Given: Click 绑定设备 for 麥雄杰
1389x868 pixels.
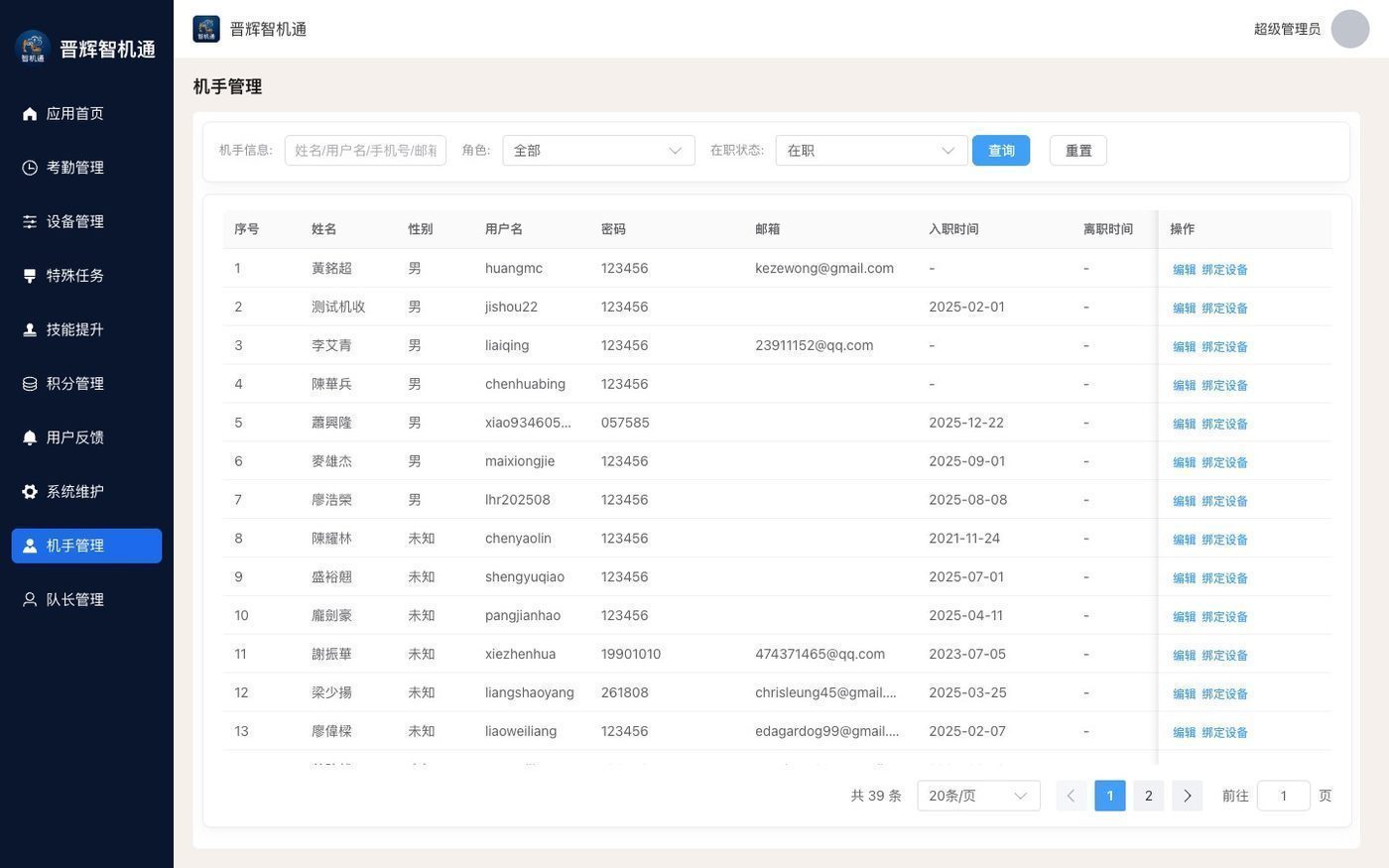Looking at the screenshot, I should tap(1224, 463).
